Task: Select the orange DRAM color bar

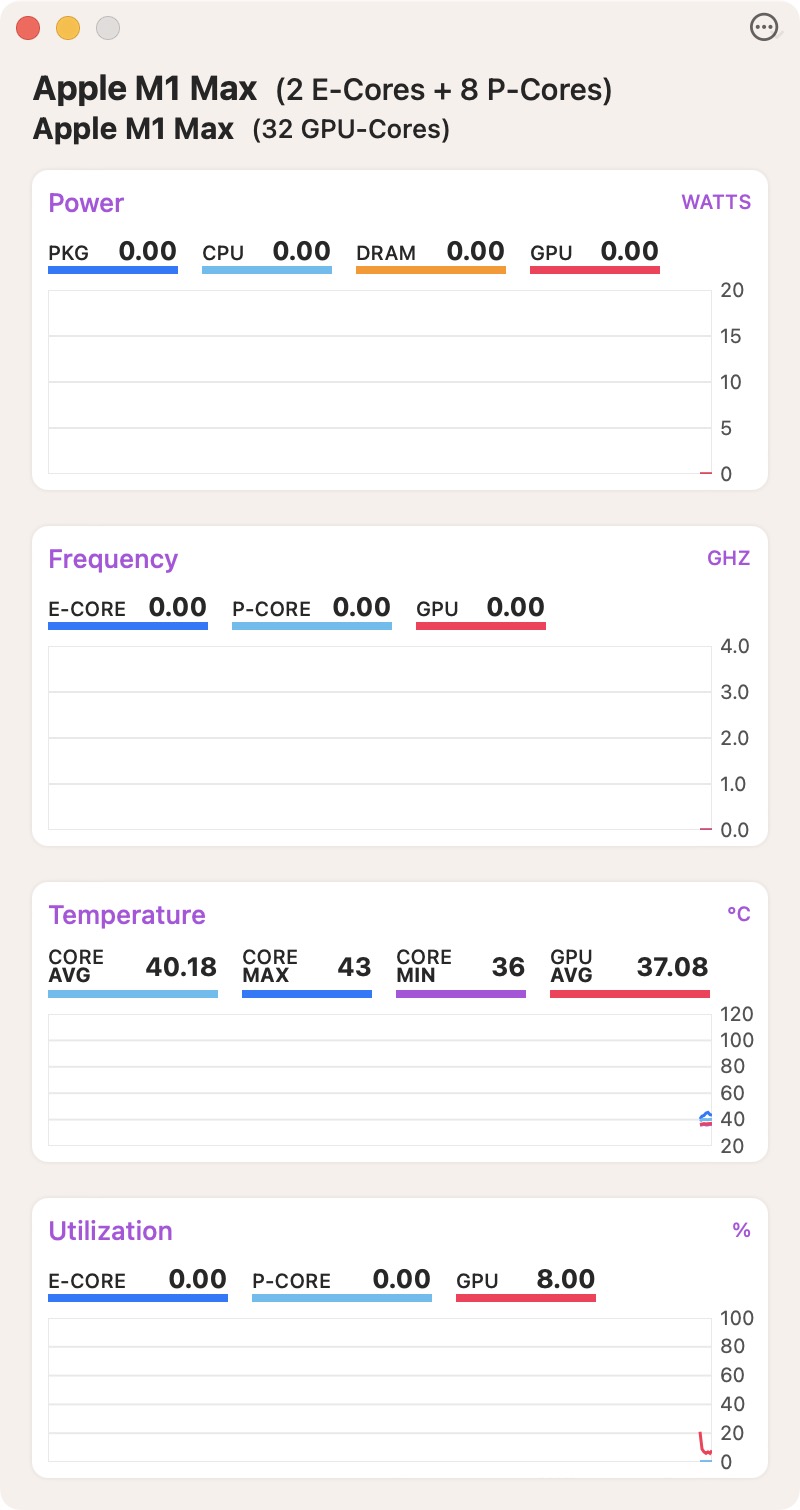Action: (430, 270)
